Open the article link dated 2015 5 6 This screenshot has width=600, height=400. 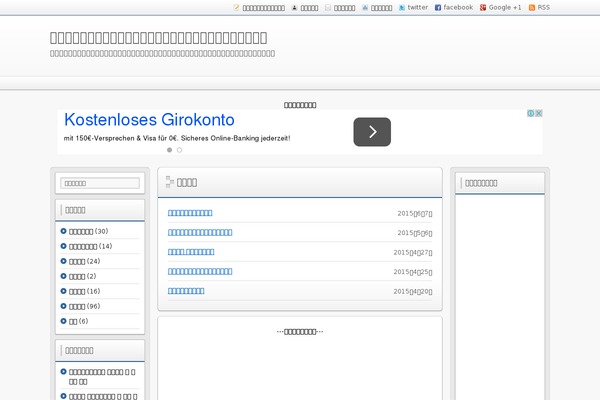point(200,232)
